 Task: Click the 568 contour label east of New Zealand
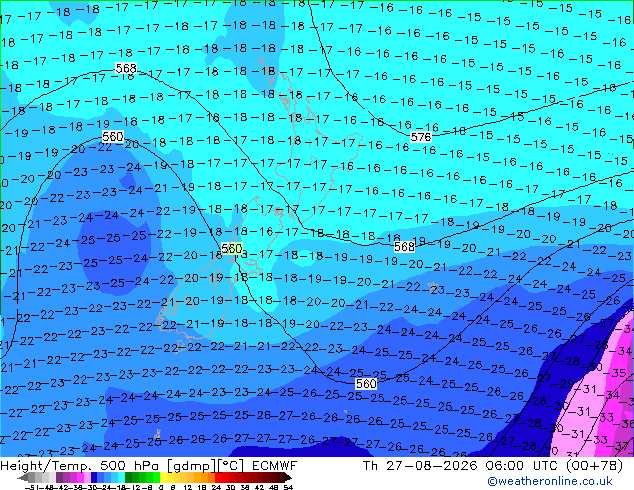coord(404,246)
